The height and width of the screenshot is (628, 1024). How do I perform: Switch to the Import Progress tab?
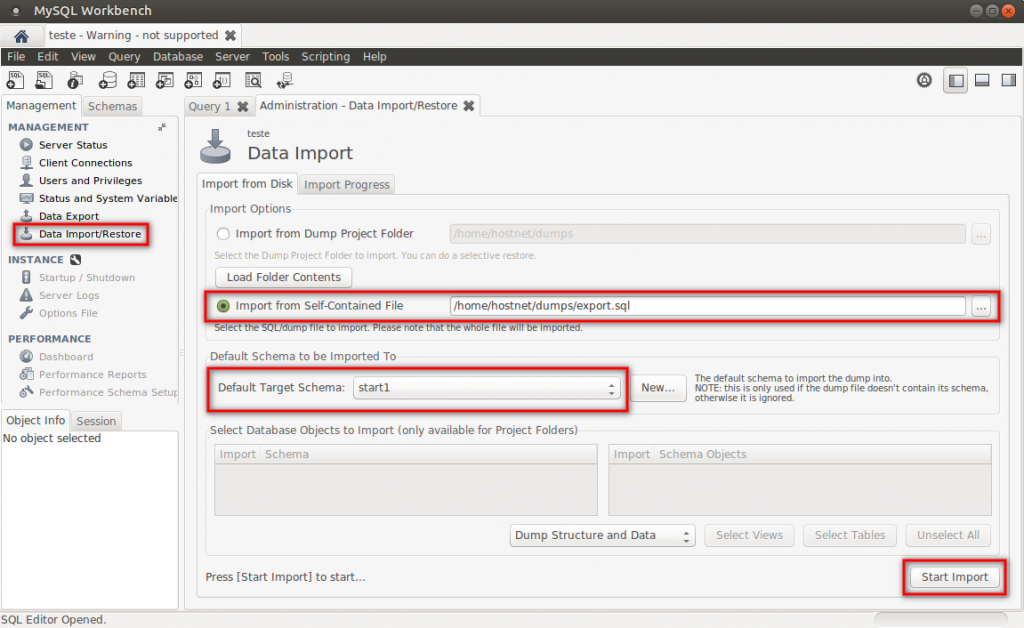tap(346, 184)
